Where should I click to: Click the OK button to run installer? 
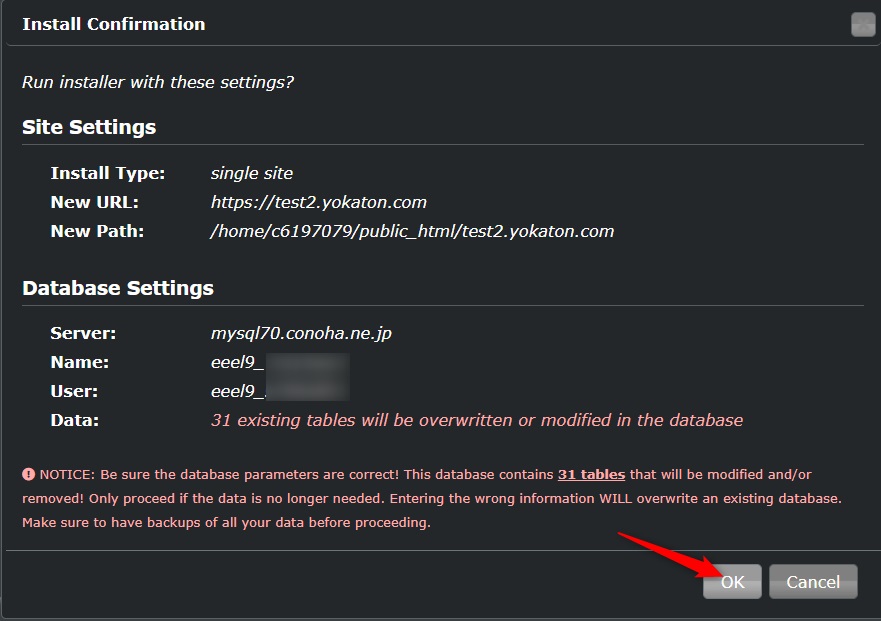pos(732,582)
